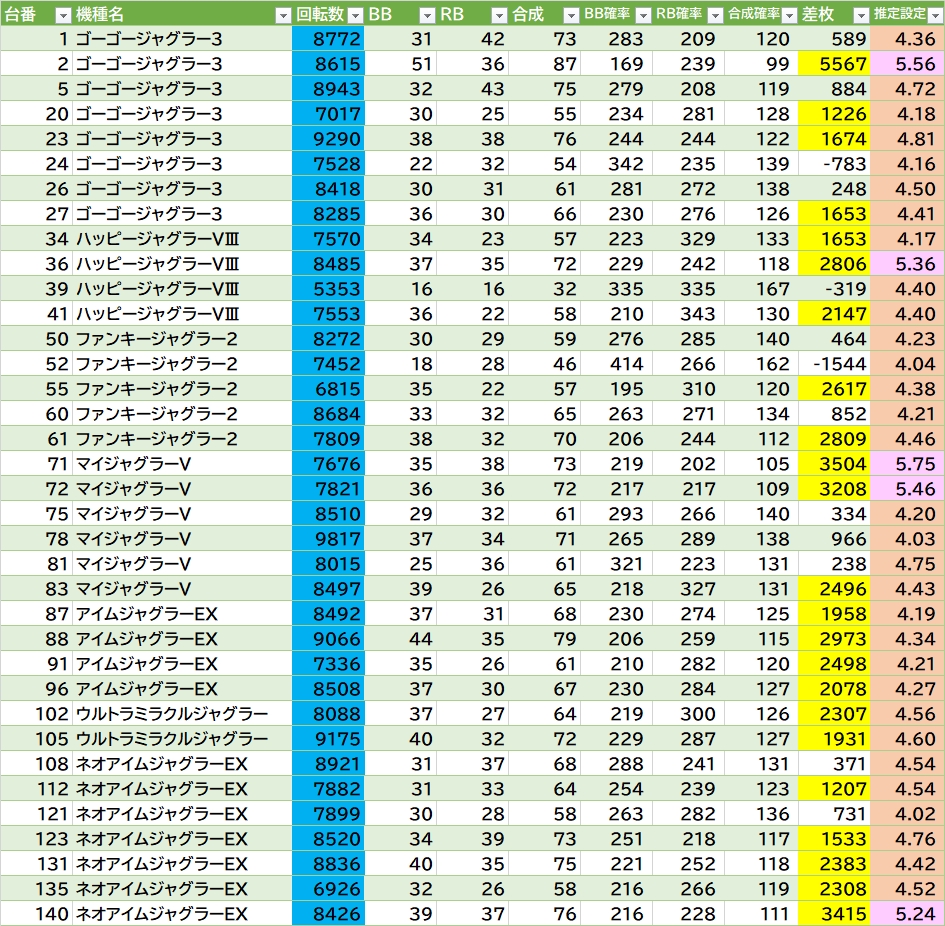
Task: Open the RB確率 filter dropdown
Action: (715, 15)
